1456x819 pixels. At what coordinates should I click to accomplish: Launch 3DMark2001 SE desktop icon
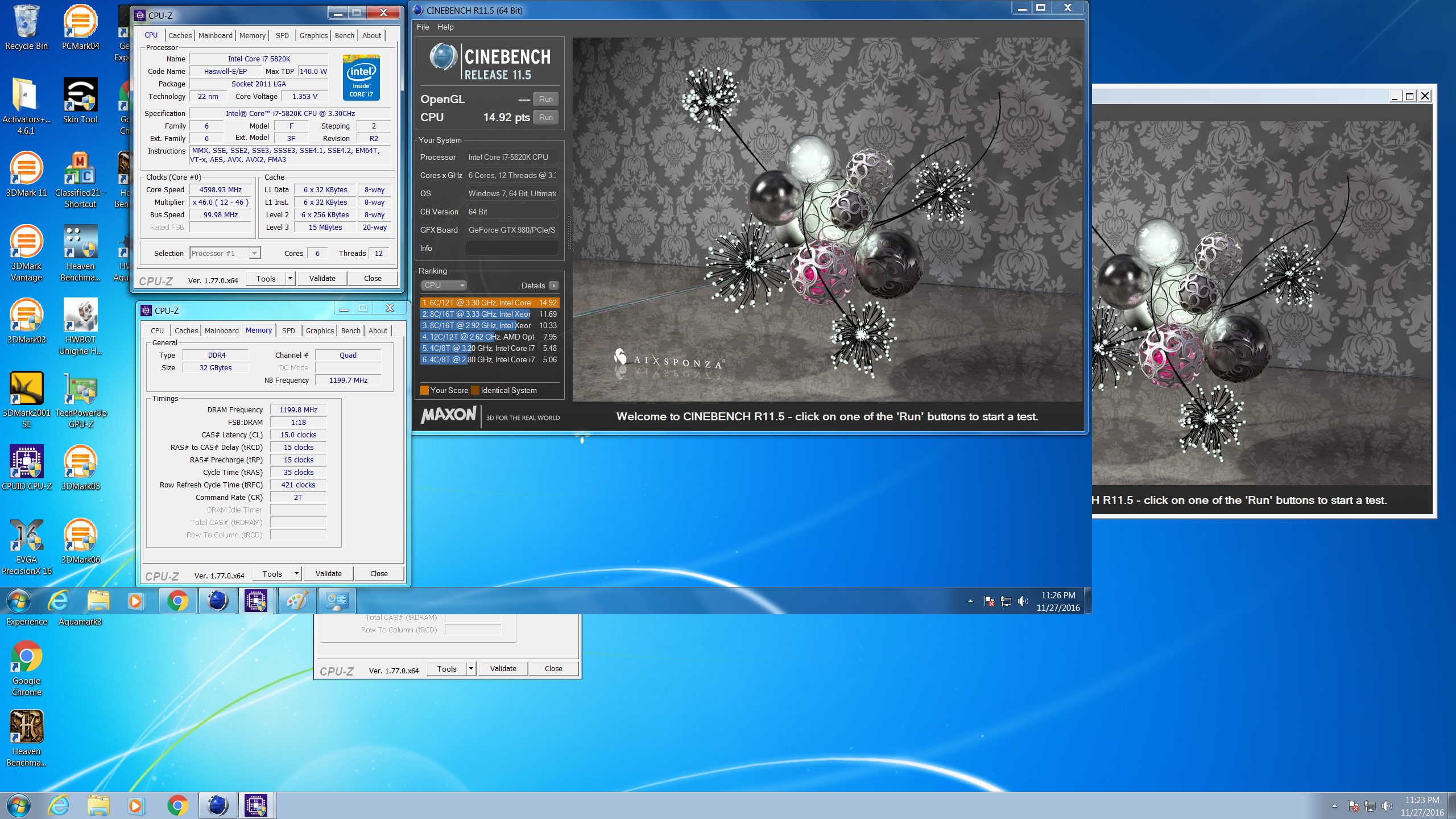26,400
